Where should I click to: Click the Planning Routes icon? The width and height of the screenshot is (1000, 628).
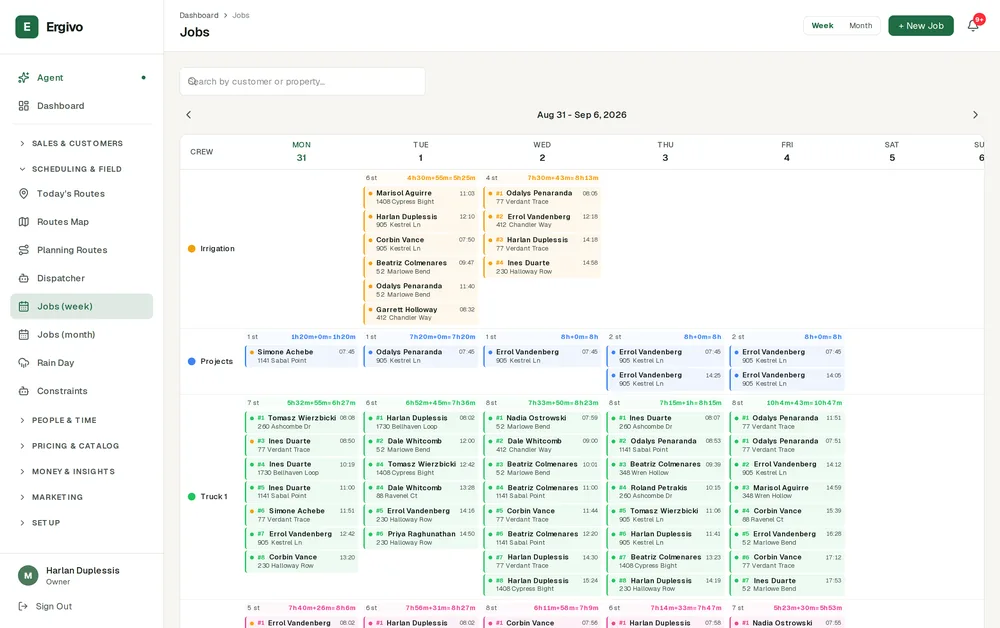click(24, 250)
